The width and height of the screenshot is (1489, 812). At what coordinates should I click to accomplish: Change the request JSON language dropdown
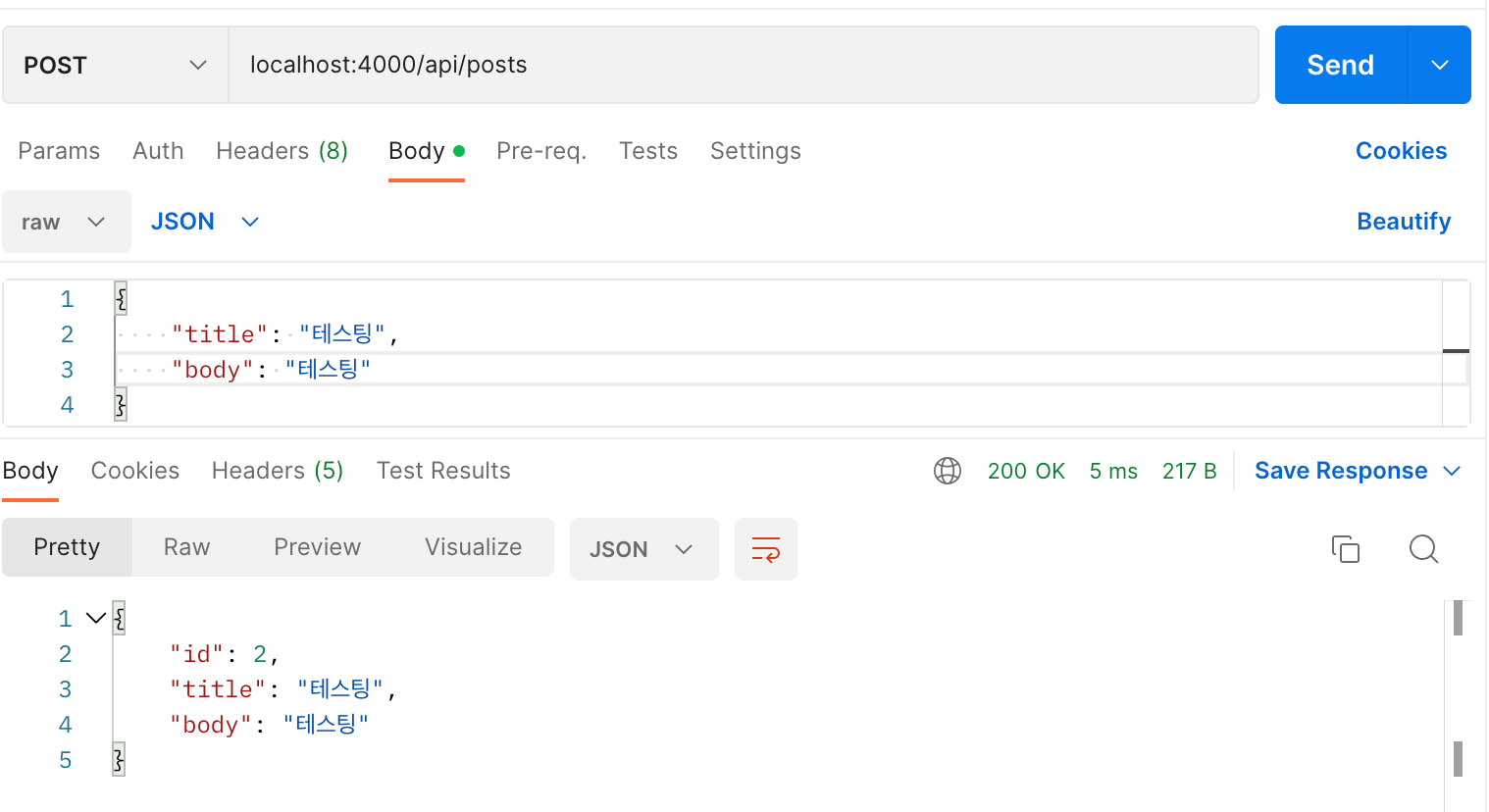pos(205,222)
